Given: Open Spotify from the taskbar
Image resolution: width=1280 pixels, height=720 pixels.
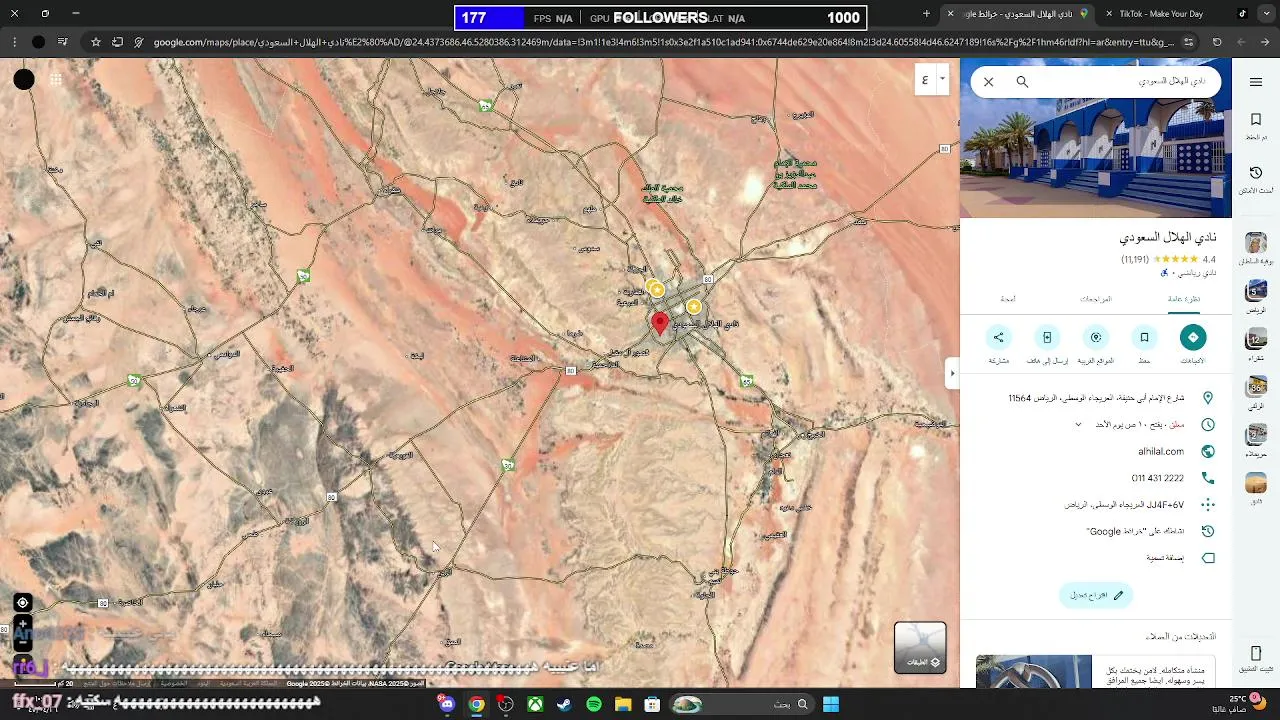Looking at the screenshot, I should 594,704.
